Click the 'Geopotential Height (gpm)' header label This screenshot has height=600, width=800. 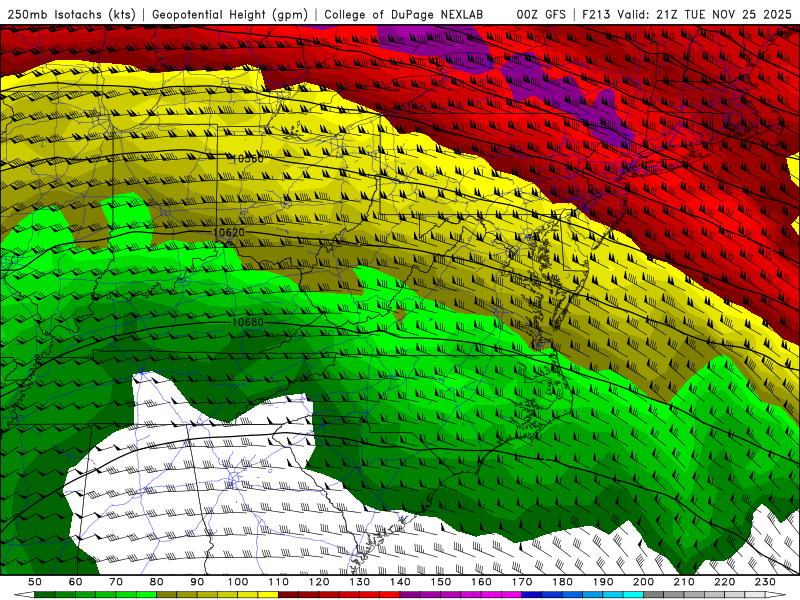click(230, 15)
